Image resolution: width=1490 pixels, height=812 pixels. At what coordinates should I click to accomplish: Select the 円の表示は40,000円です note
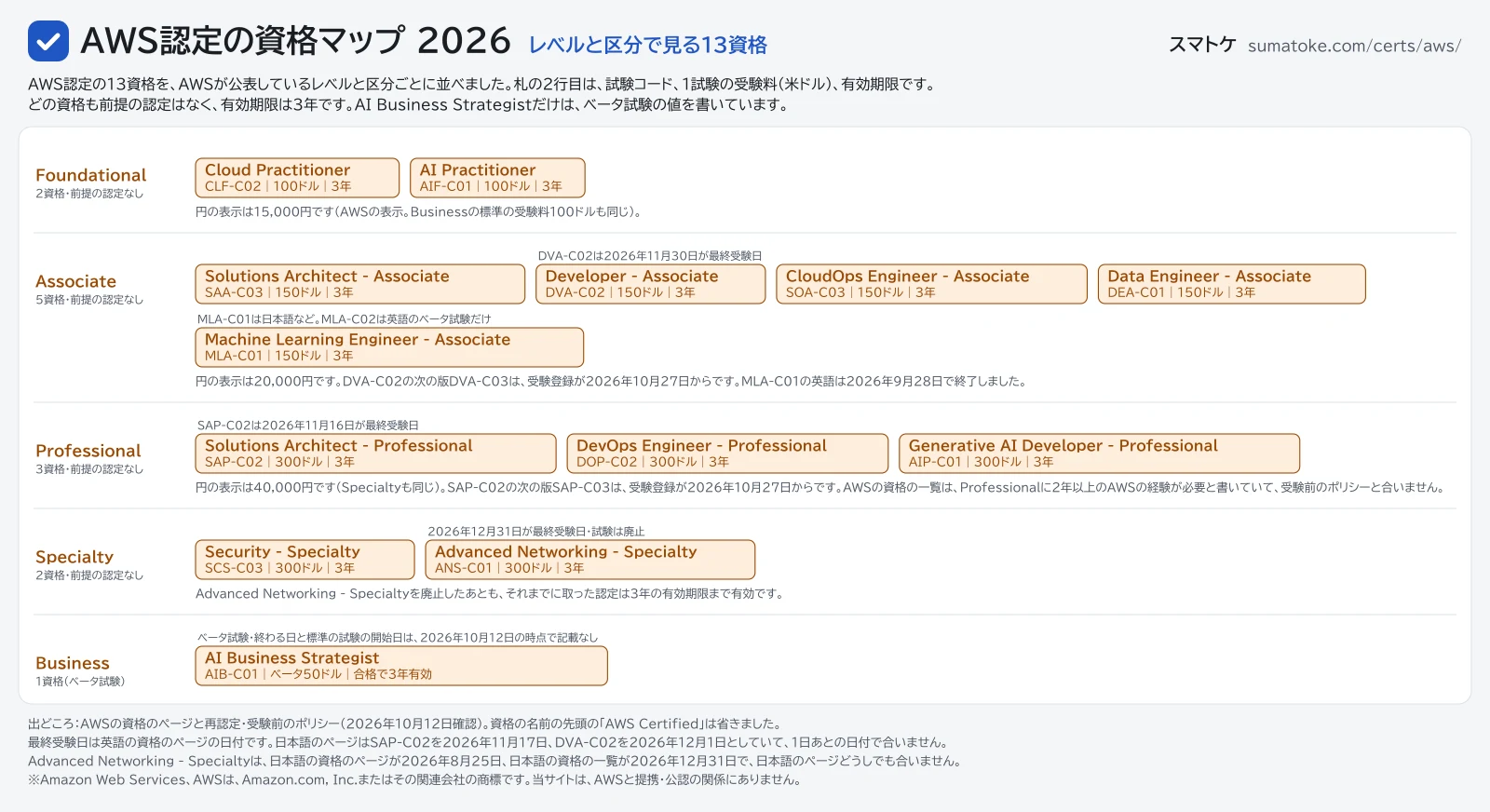point(819,488)
